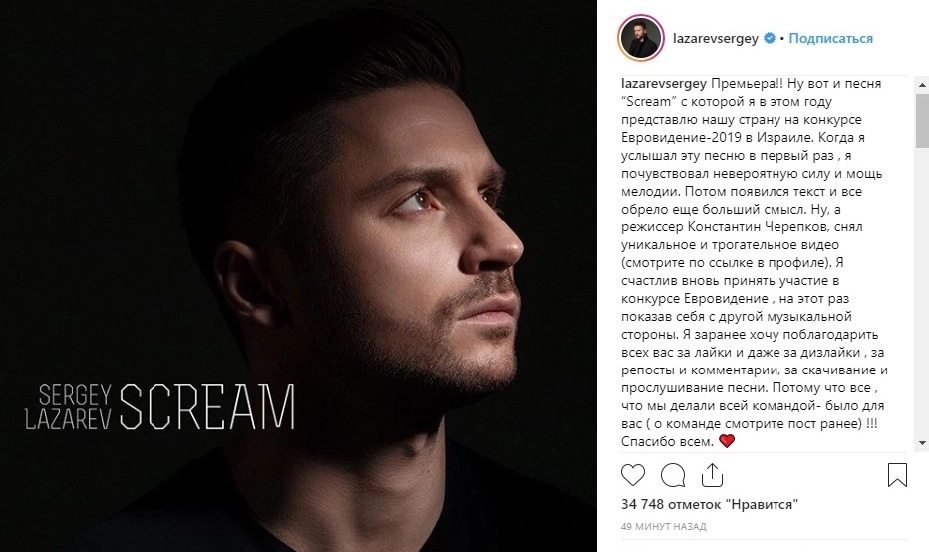
Task: Click the SERGEY LAZAREV text on the cover
Action: [68, 407]
